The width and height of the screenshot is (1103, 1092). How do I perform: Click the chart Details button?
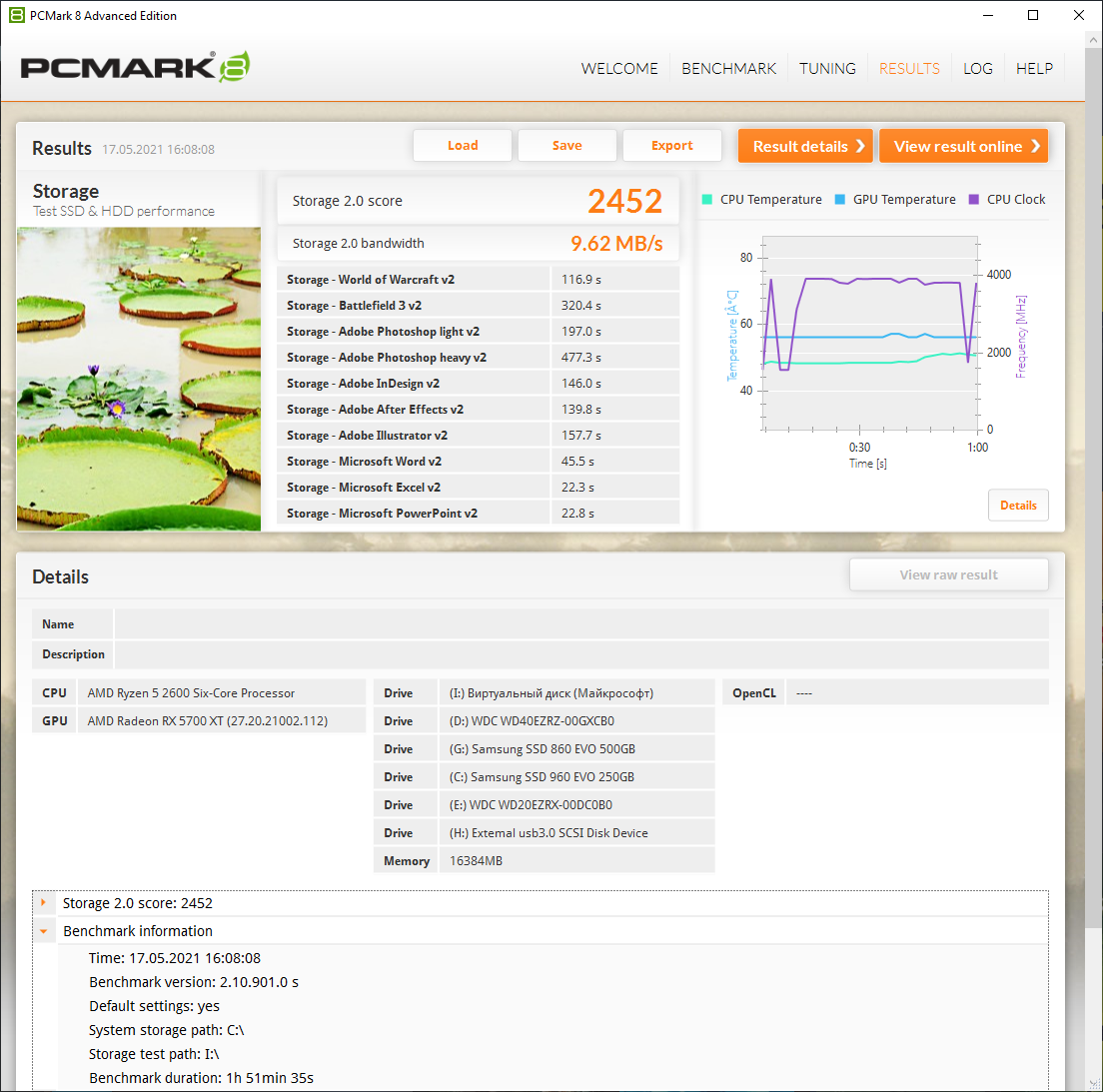tap(1018, 506)
